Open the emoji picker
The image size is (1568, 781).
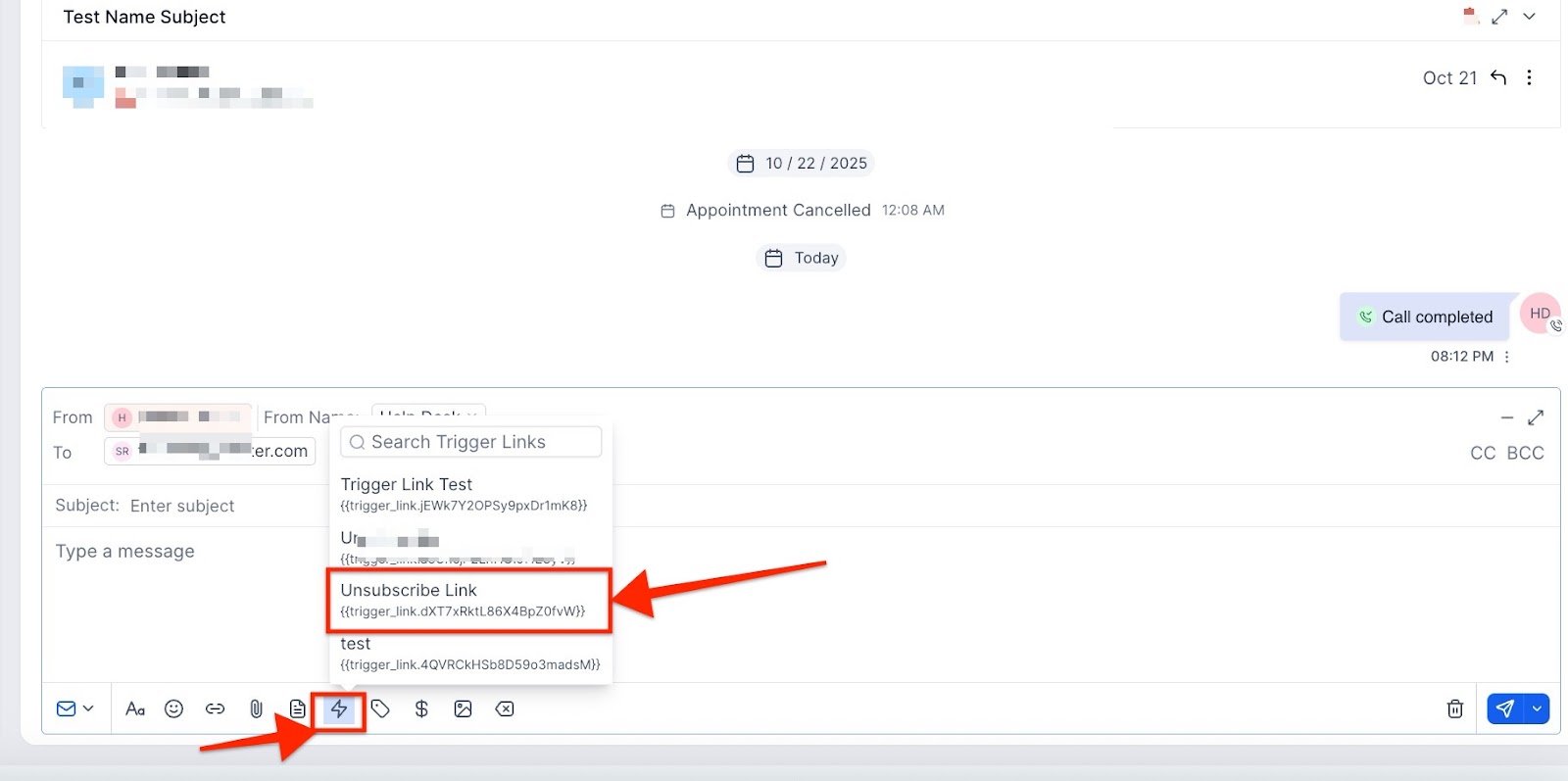click(173, 709)
